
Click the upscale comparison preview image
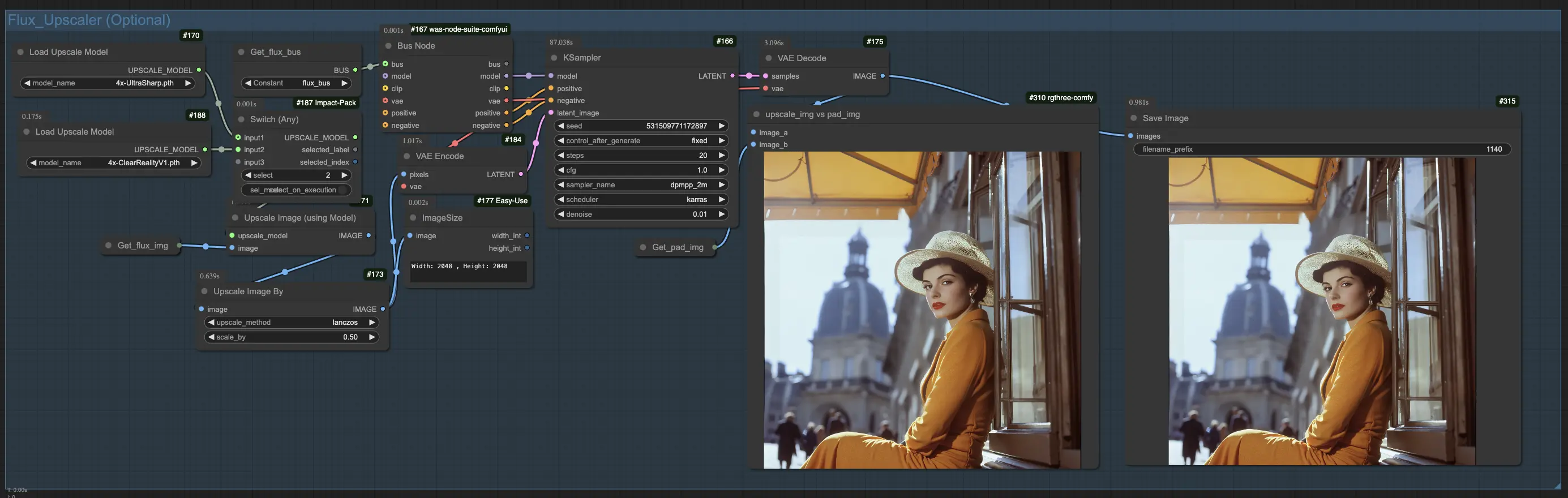point(922,310)
